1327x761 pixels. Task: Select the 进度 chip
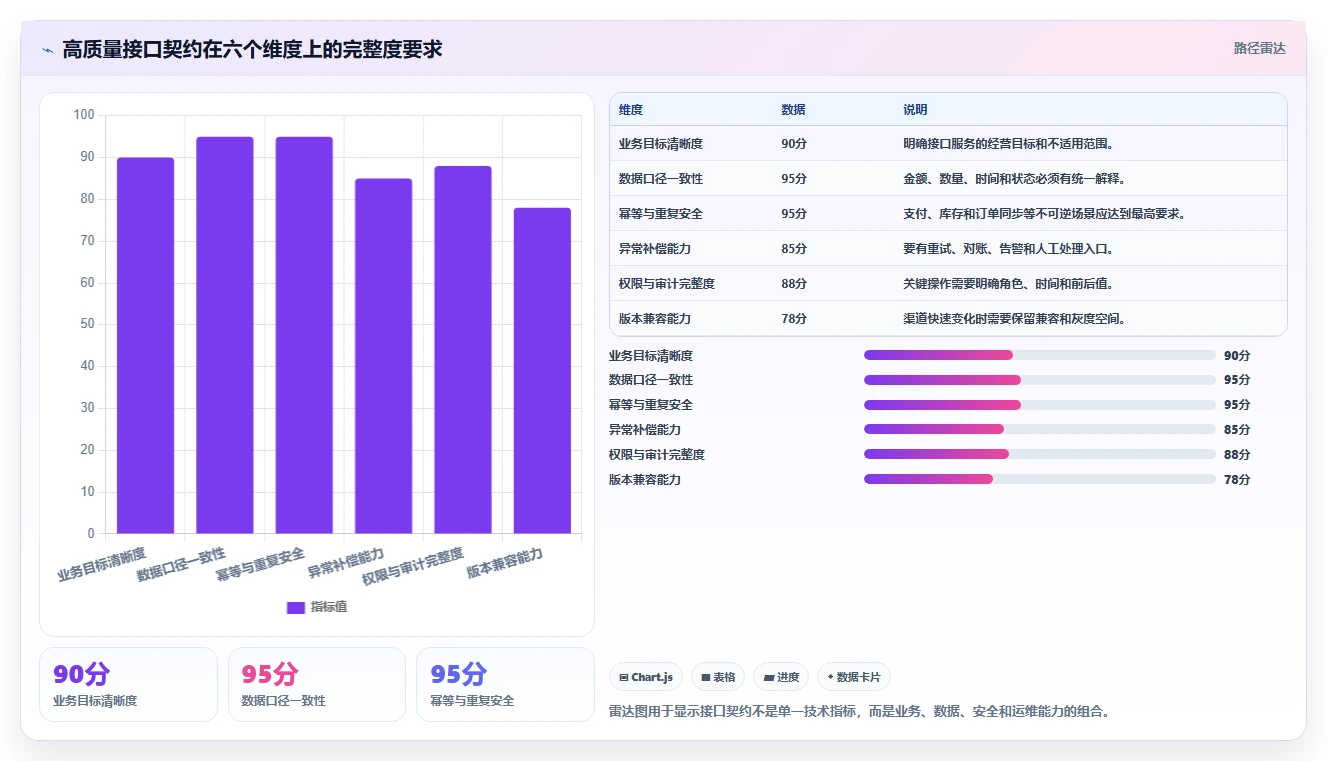[781, 677]
